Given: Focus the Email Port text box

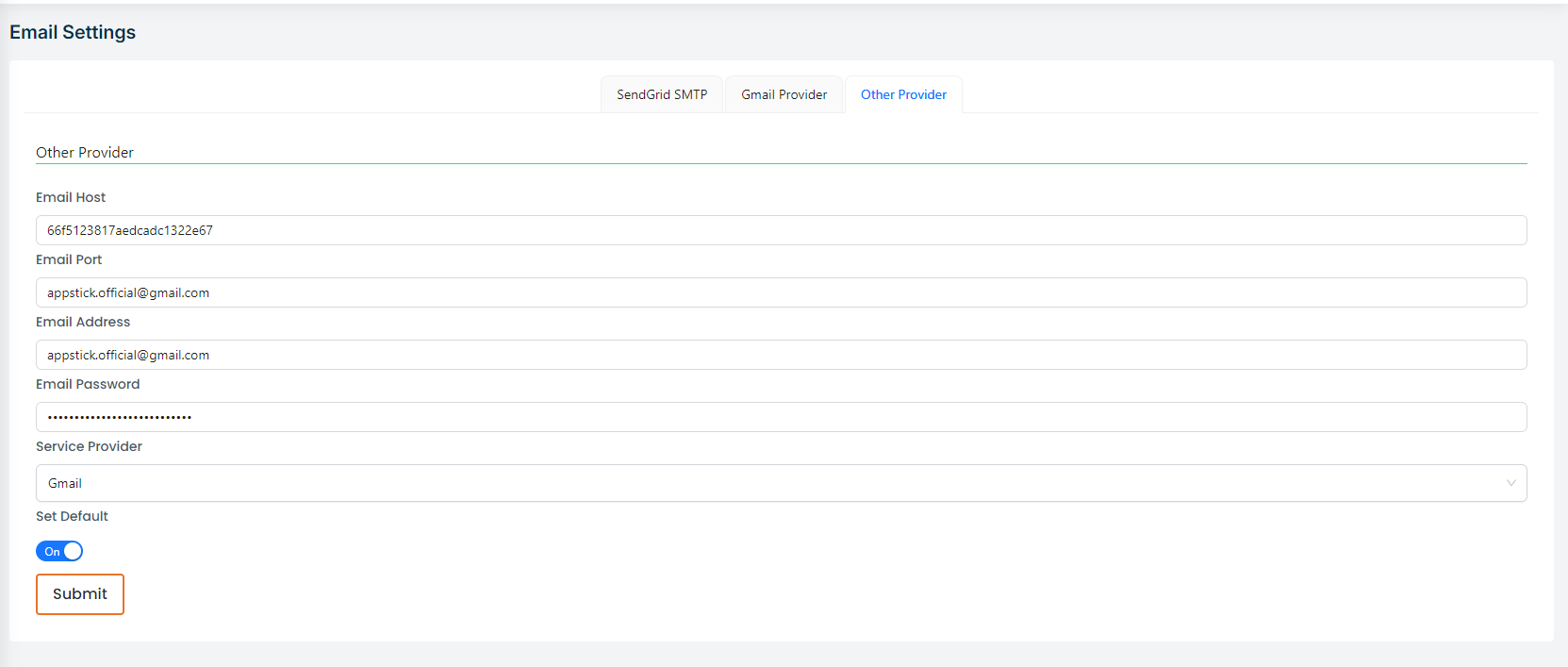Looking at the screenshot, I should [781, 292].
